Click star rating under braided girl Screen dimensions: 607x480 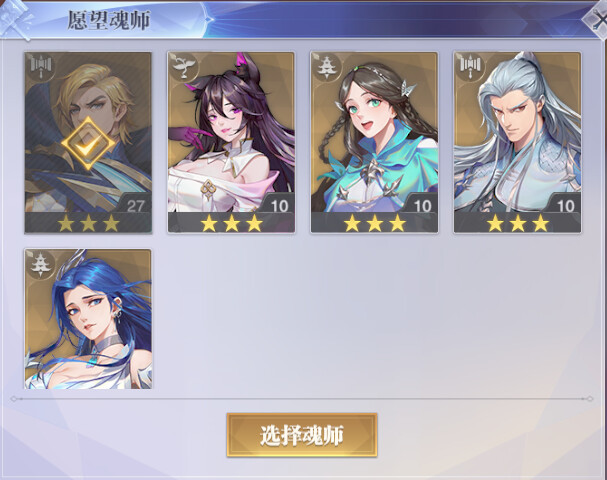[375, 223]
